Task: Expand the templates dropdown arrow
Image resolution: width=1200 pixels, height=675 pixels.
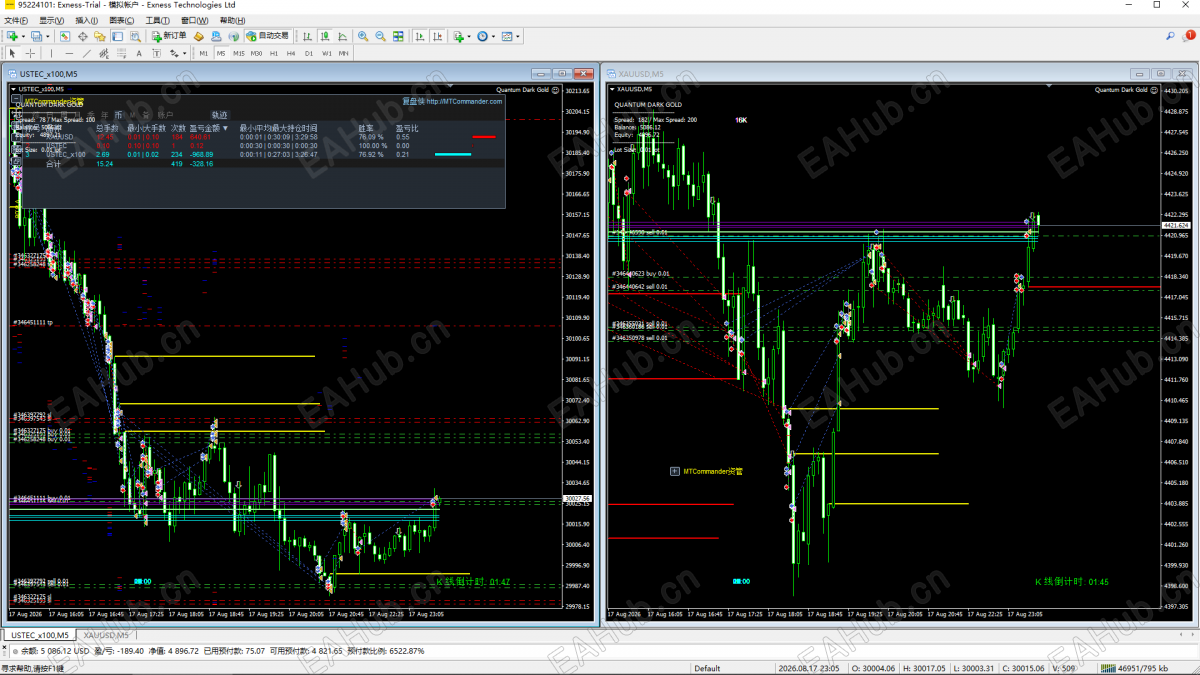Action: click(518, 36)
